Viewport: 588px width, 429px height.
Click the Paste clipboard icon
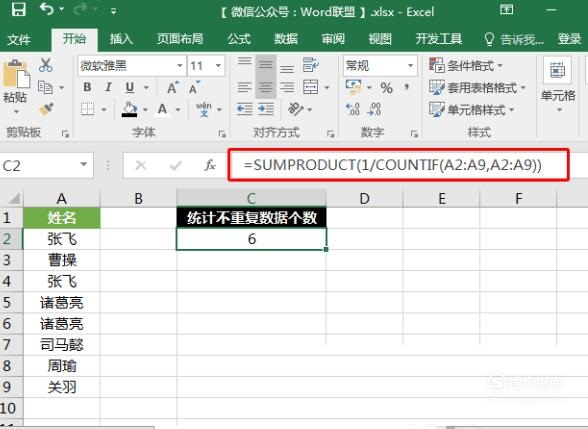click(16, 74)
